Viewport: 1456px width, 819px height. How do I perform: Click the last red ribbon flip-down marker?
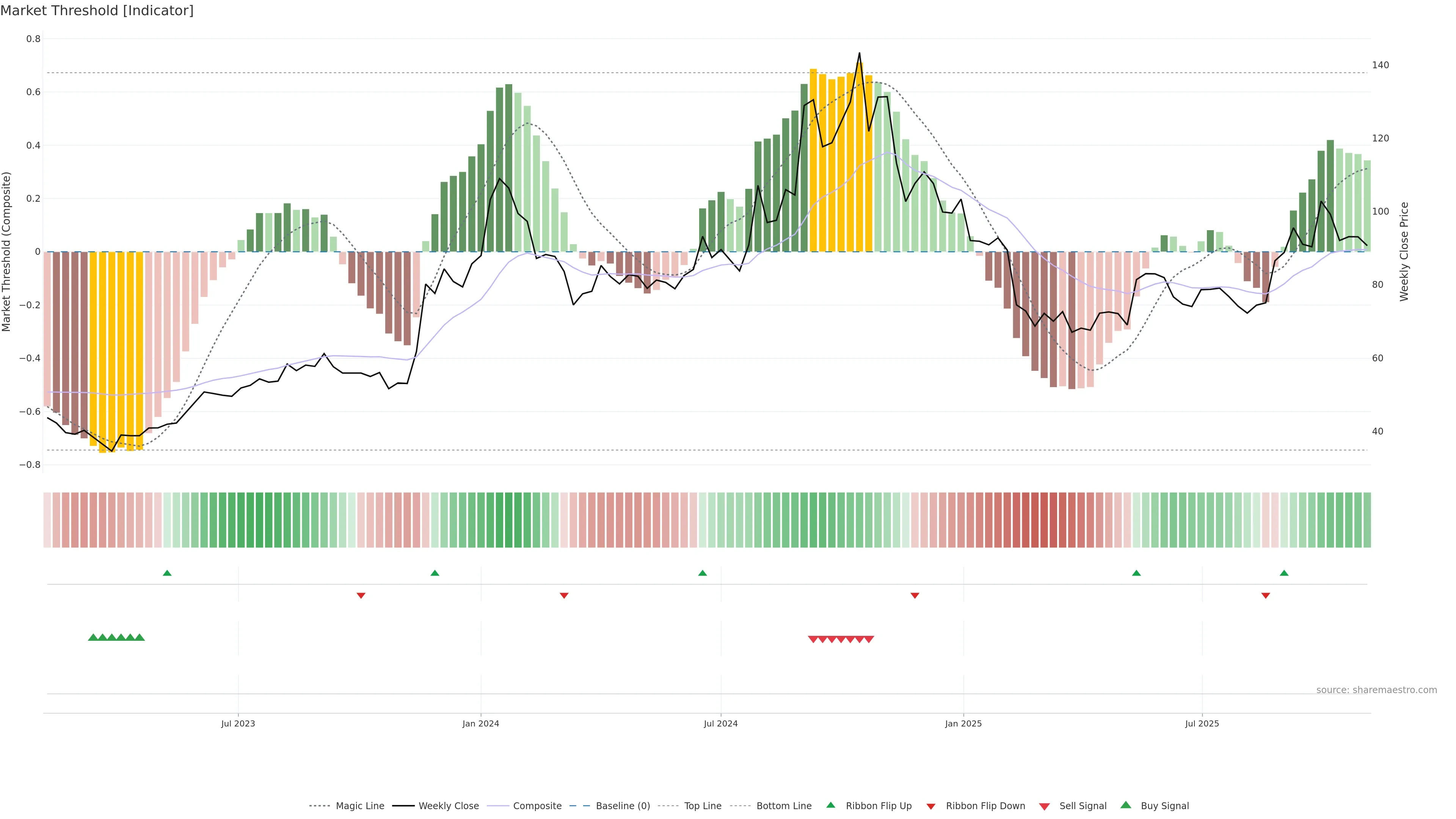click(1266, 595)
